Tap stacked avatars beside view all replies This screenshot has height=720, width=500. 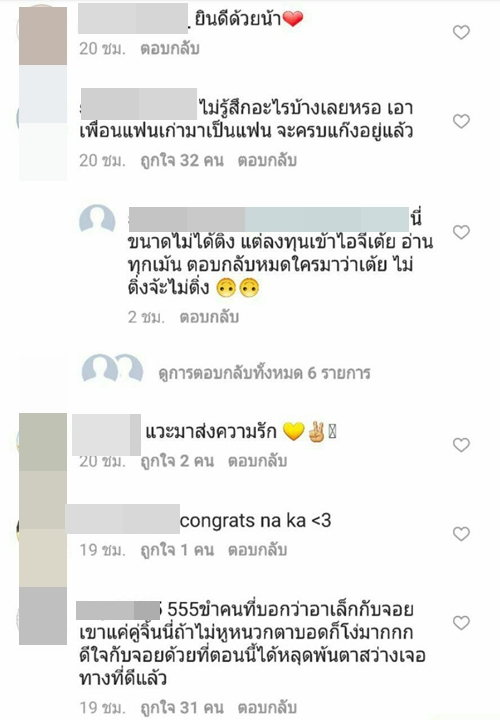pyautogui.click(x=112, y=369)
